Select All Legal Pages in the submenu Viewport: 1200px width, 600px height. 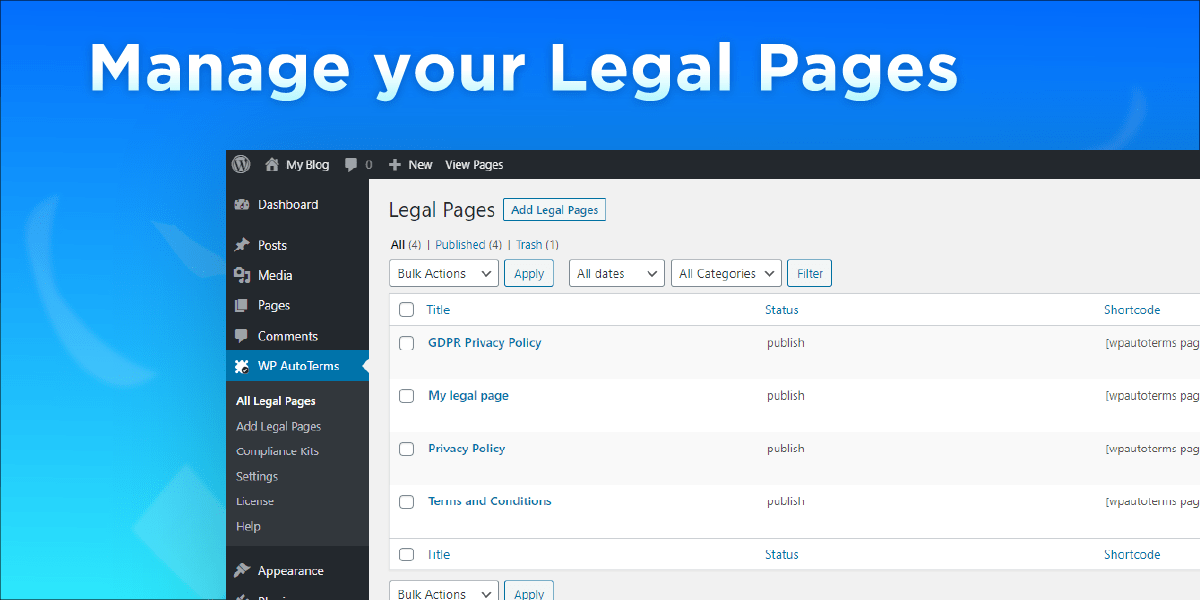(x=276, y=401)
